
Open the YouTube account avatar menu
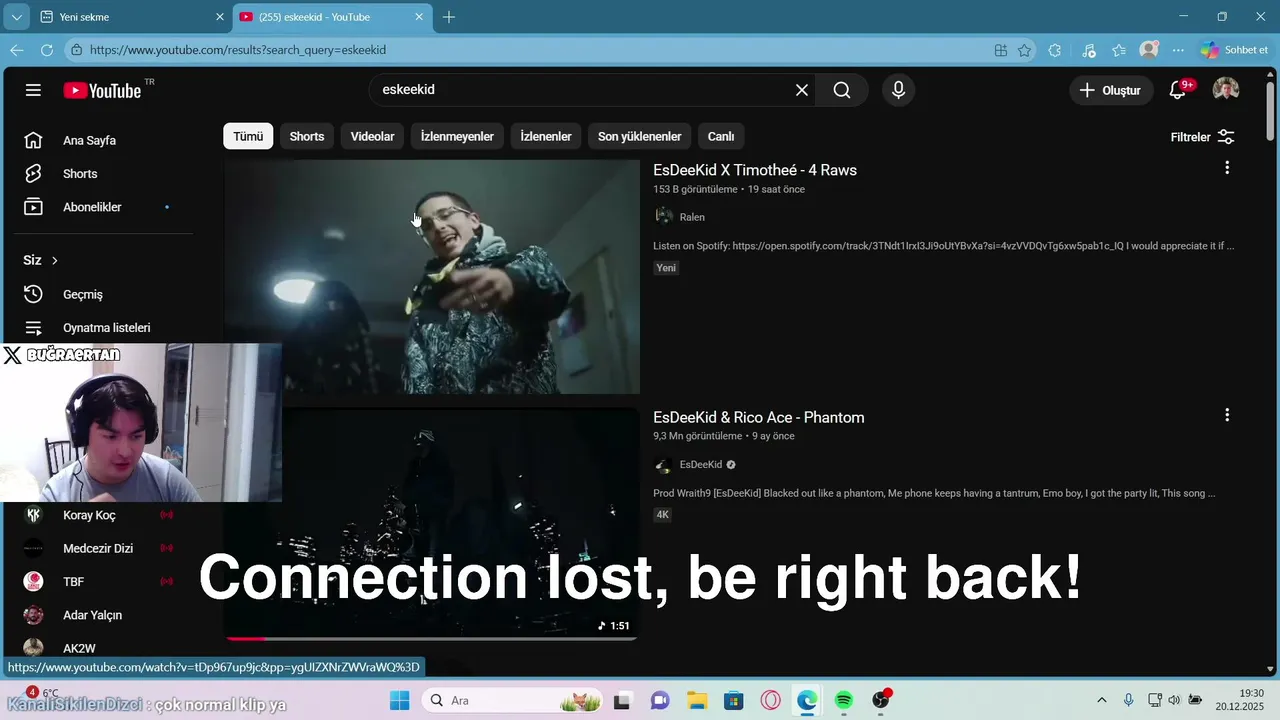pos(1226,90)
